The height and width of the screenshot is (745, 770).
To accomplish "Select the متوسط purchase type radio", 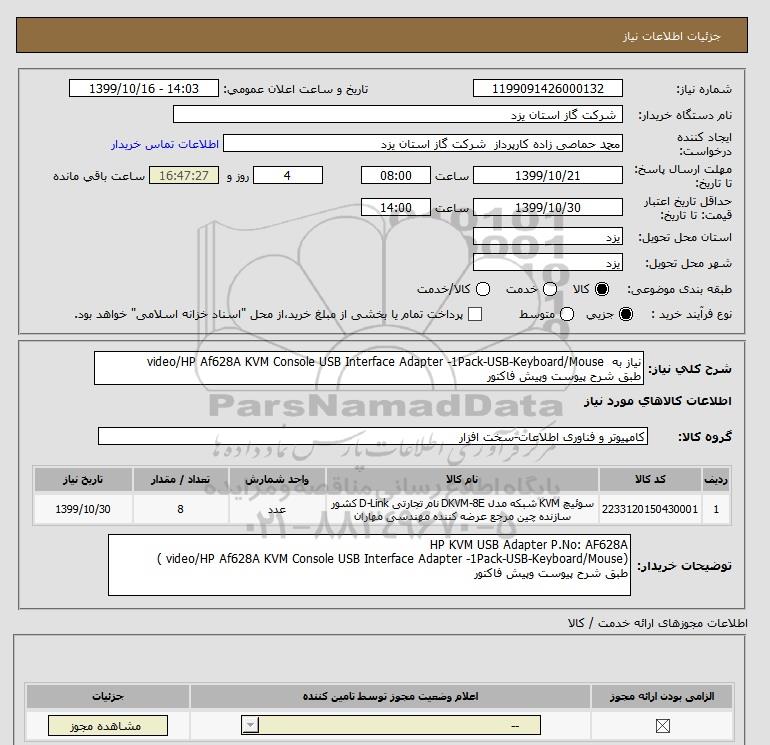I will click(567, 314).
